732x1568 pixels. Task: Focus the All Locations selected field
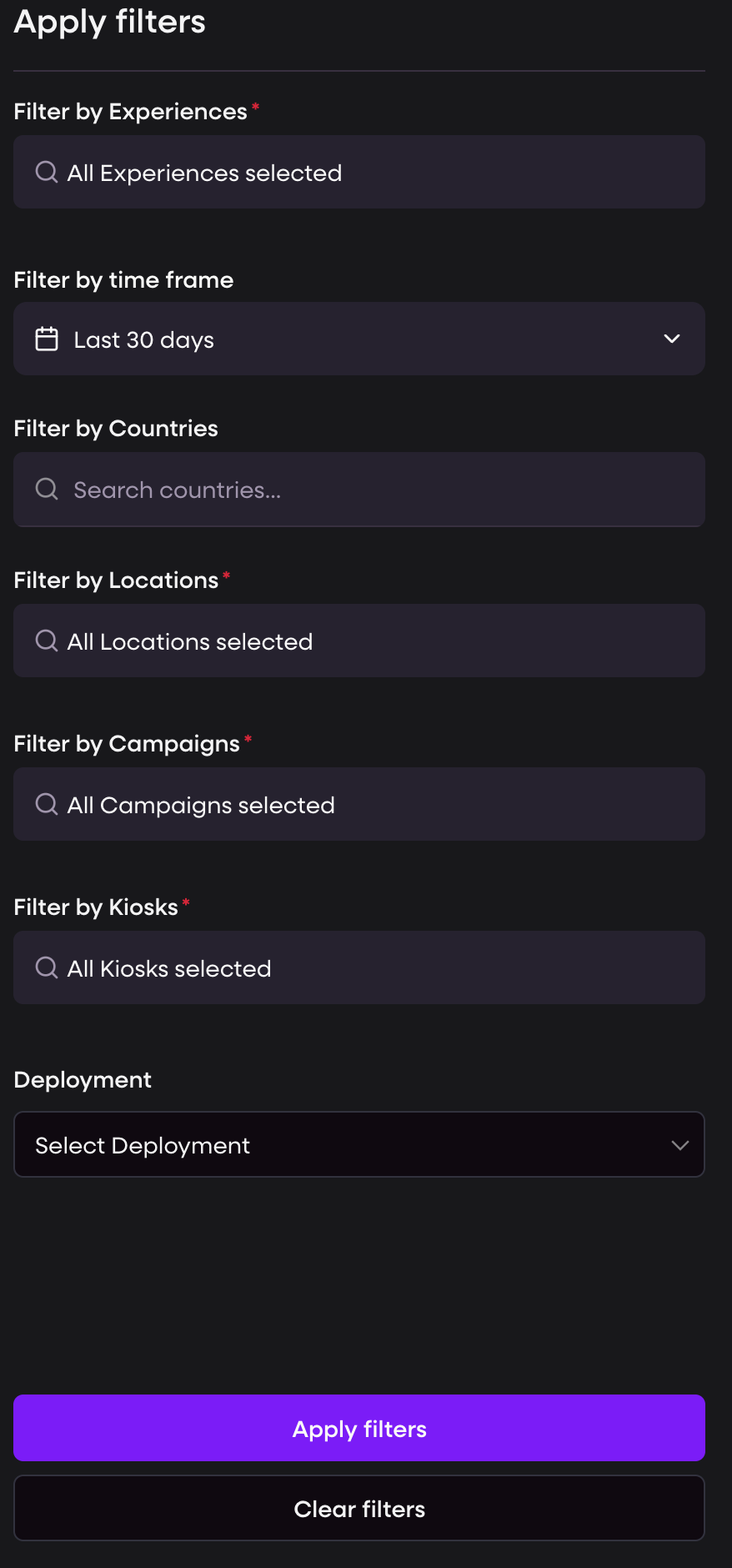[359, 641]
